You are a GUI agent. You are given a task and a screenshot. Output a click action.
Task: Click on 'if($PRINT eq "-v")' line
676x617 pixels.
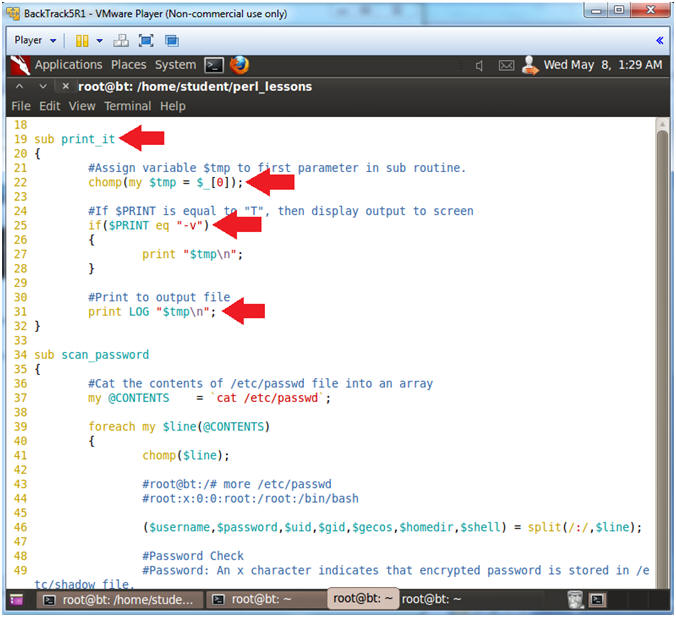click(149, 225)
